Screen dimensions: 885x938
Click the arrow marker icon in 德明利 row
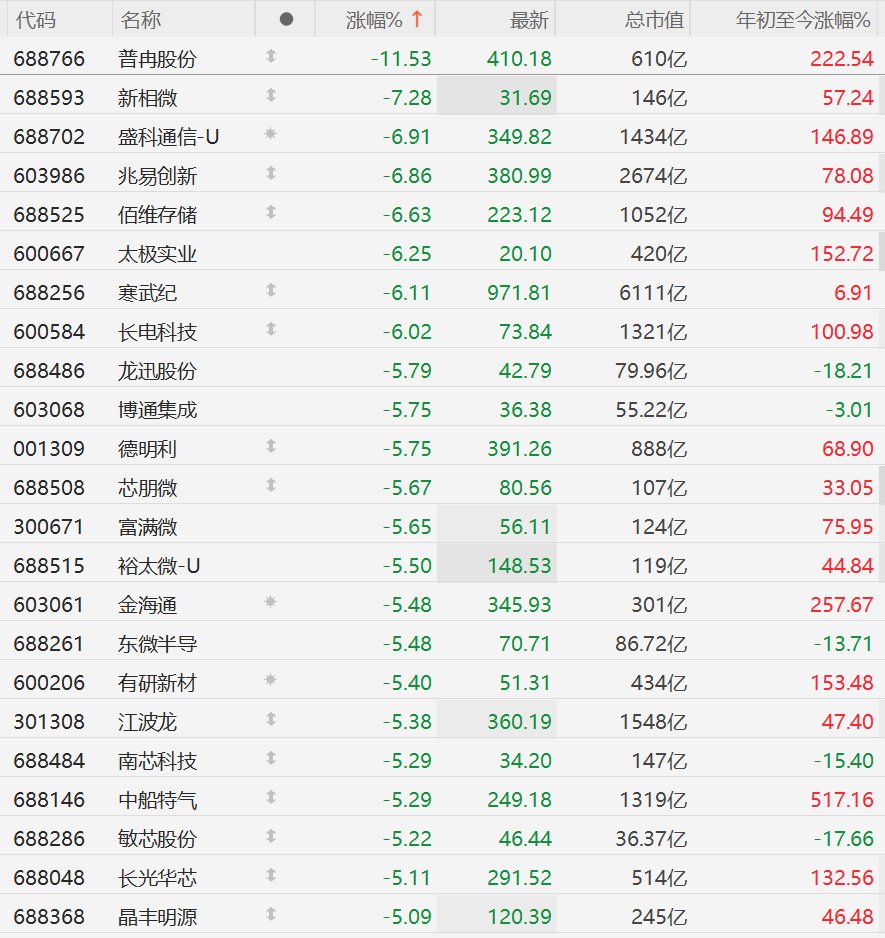pos(270,446)
